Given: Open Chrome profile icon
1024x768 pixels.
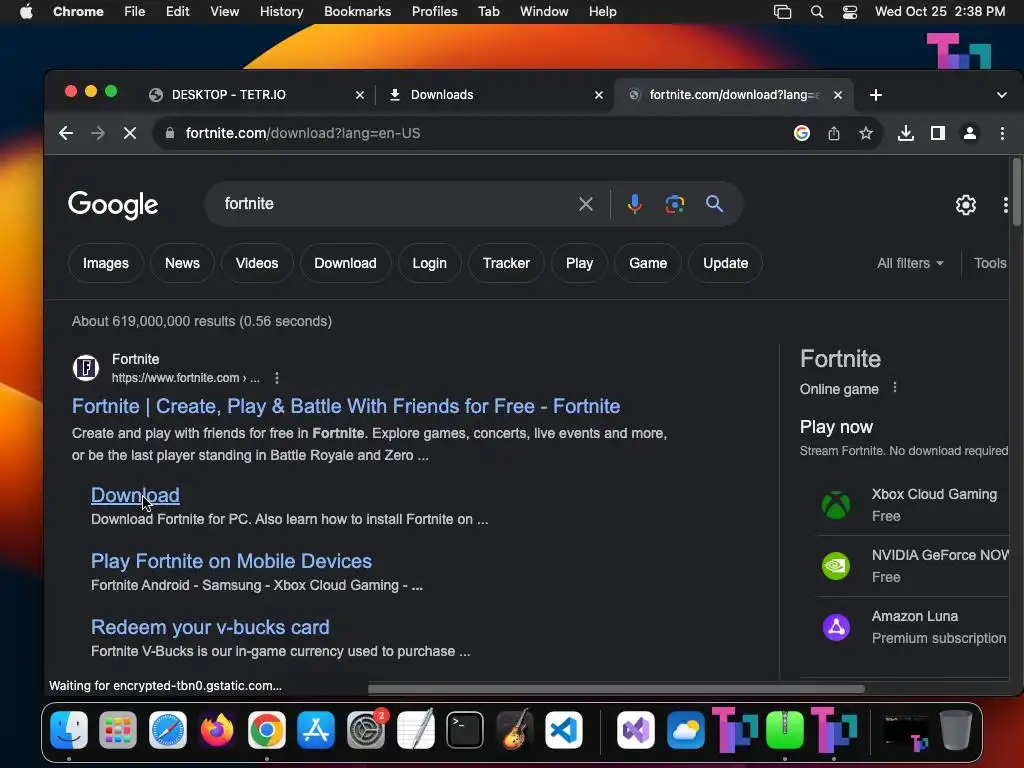Looking at the screenshot, I should 970,133.
